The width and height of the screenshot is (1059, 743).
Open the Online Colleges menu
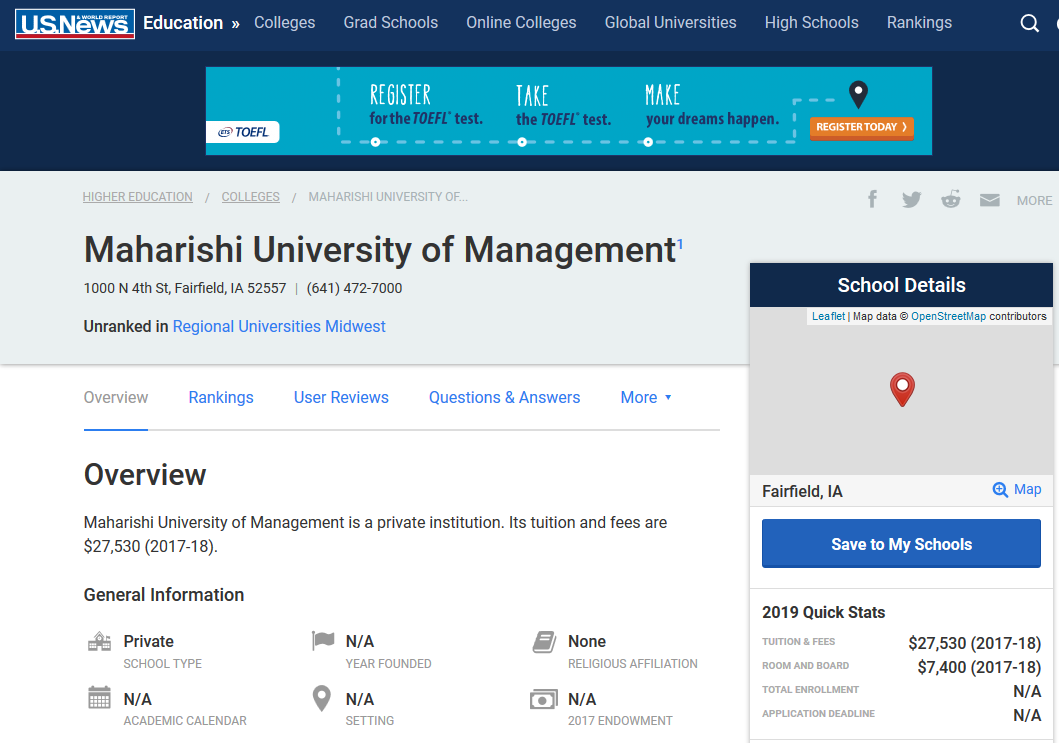pos(521,22)
